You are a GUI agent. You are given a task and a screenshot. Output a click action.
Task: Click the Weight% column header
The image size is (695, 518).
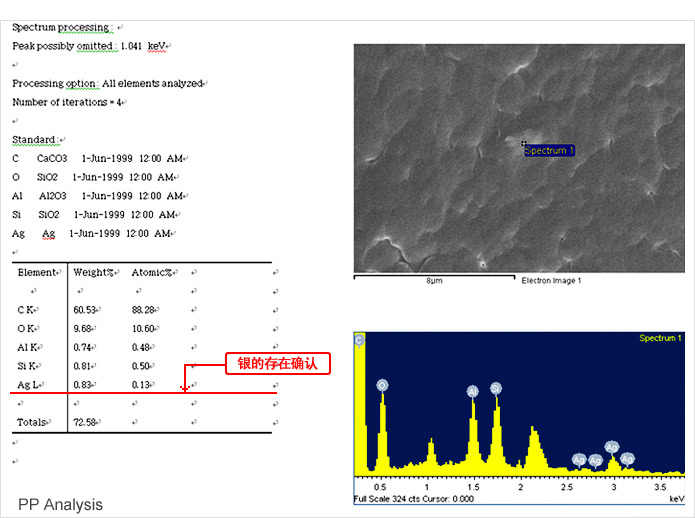point(93,272)
